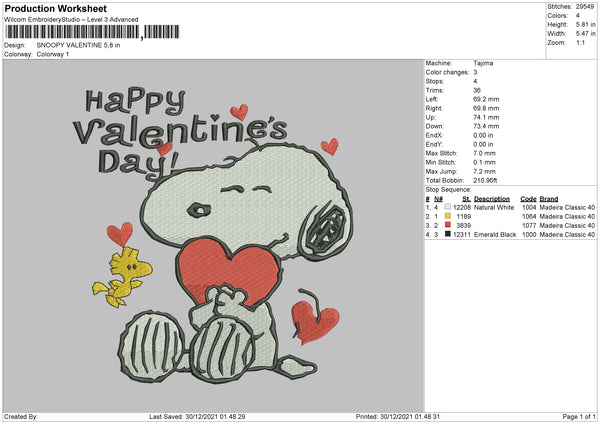Click the 'Last Saved: 30/12/2021 01.48.29' text

(x=197, y=416)
